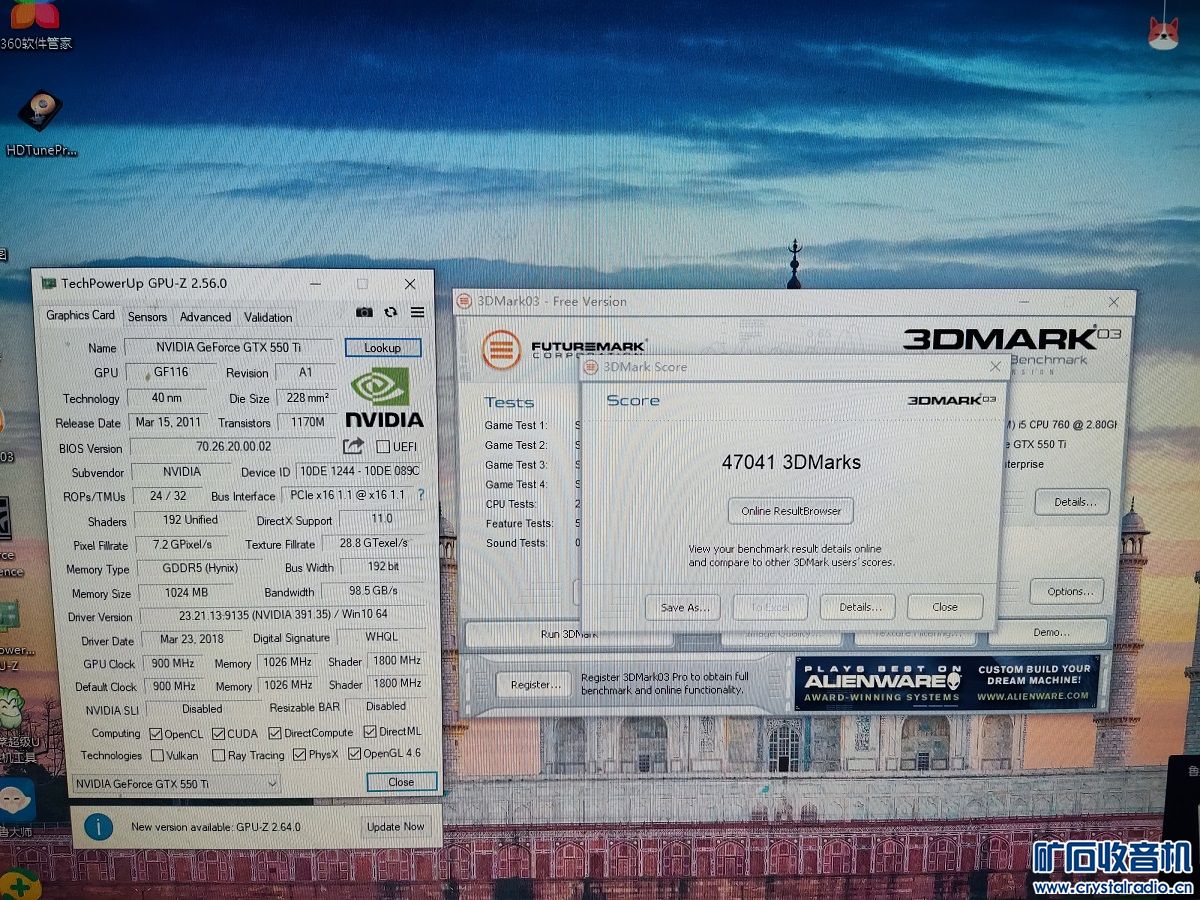
Task: Toggle the Vulkan checkbox
Action: click(157, 755)
